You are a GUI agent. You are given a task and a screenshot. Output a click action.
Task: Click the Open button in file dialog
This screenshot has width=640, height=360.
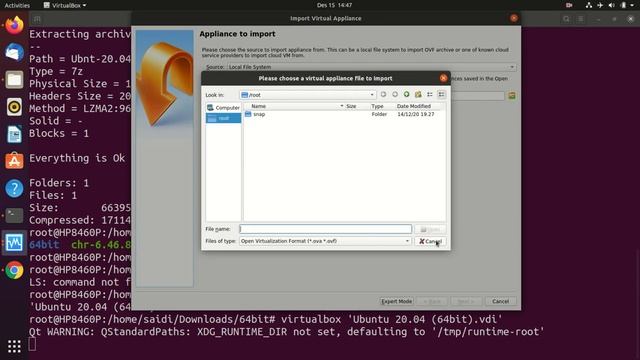coord(430,229)
